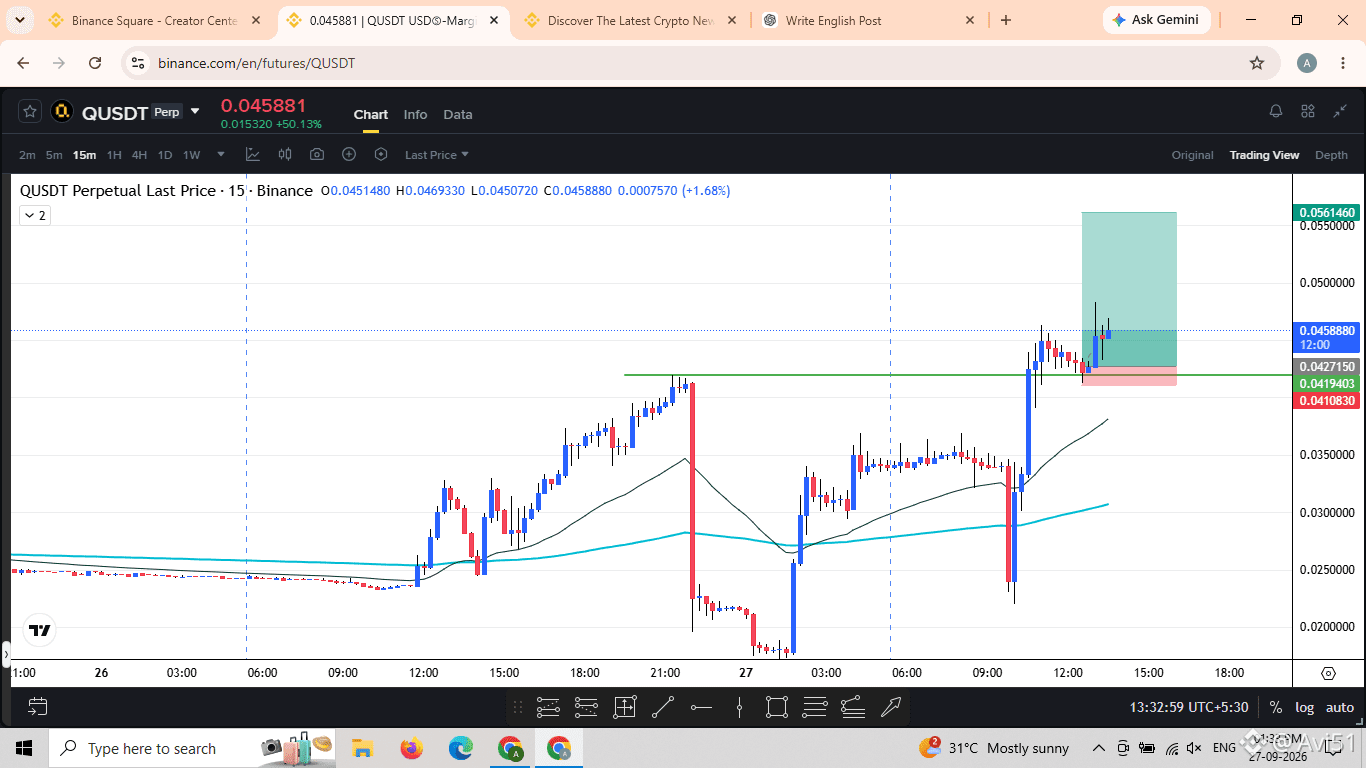Image resolution: width=1366 pixels, height=768 pixels.
Task: Toggle log scale on price axis
Action: pos(1305,707)
